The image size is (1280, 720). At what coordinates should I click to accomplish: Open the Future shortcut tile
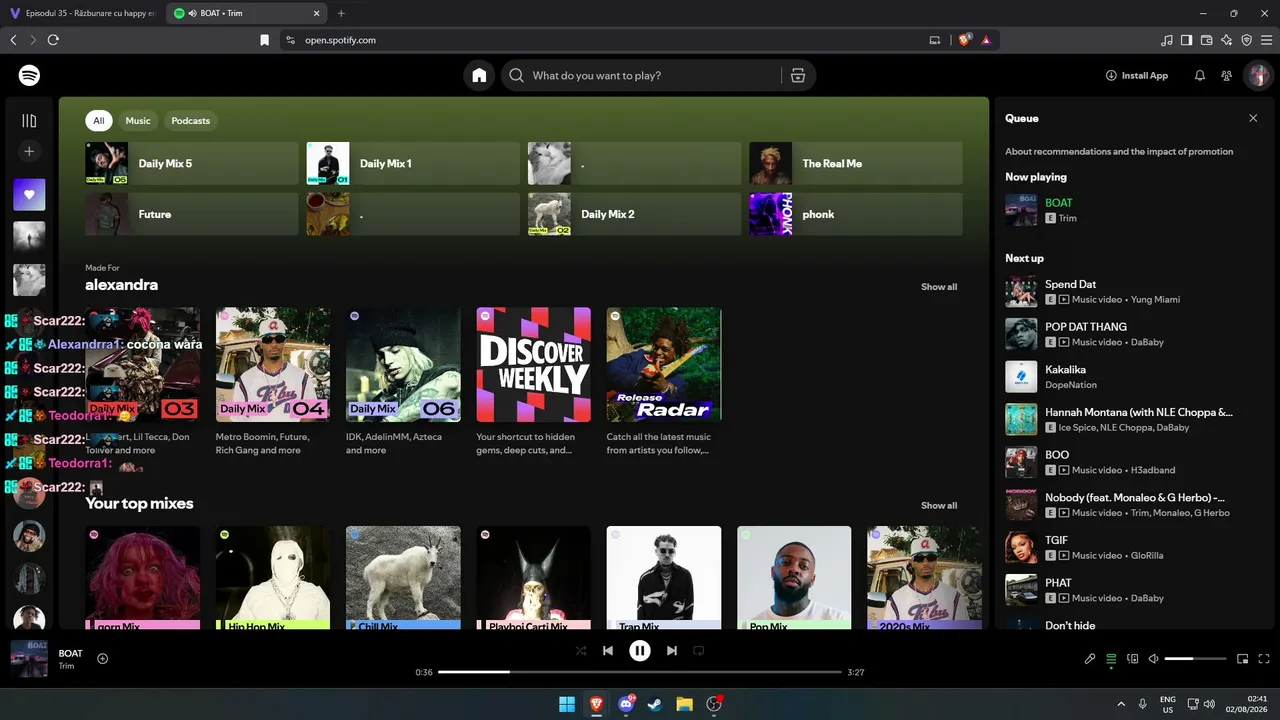(192, 214)
